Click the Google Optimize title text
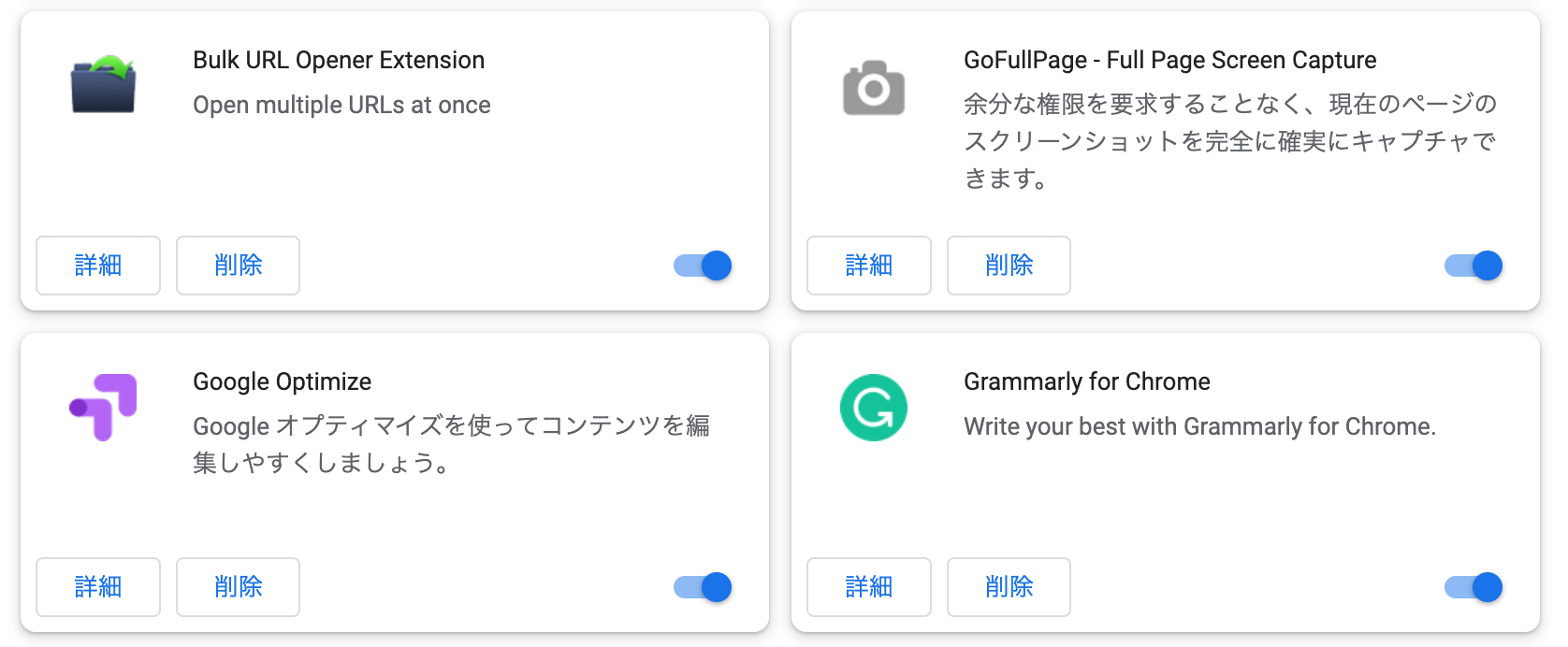The width and height of the screenshot is (1568, 647). 282,381
